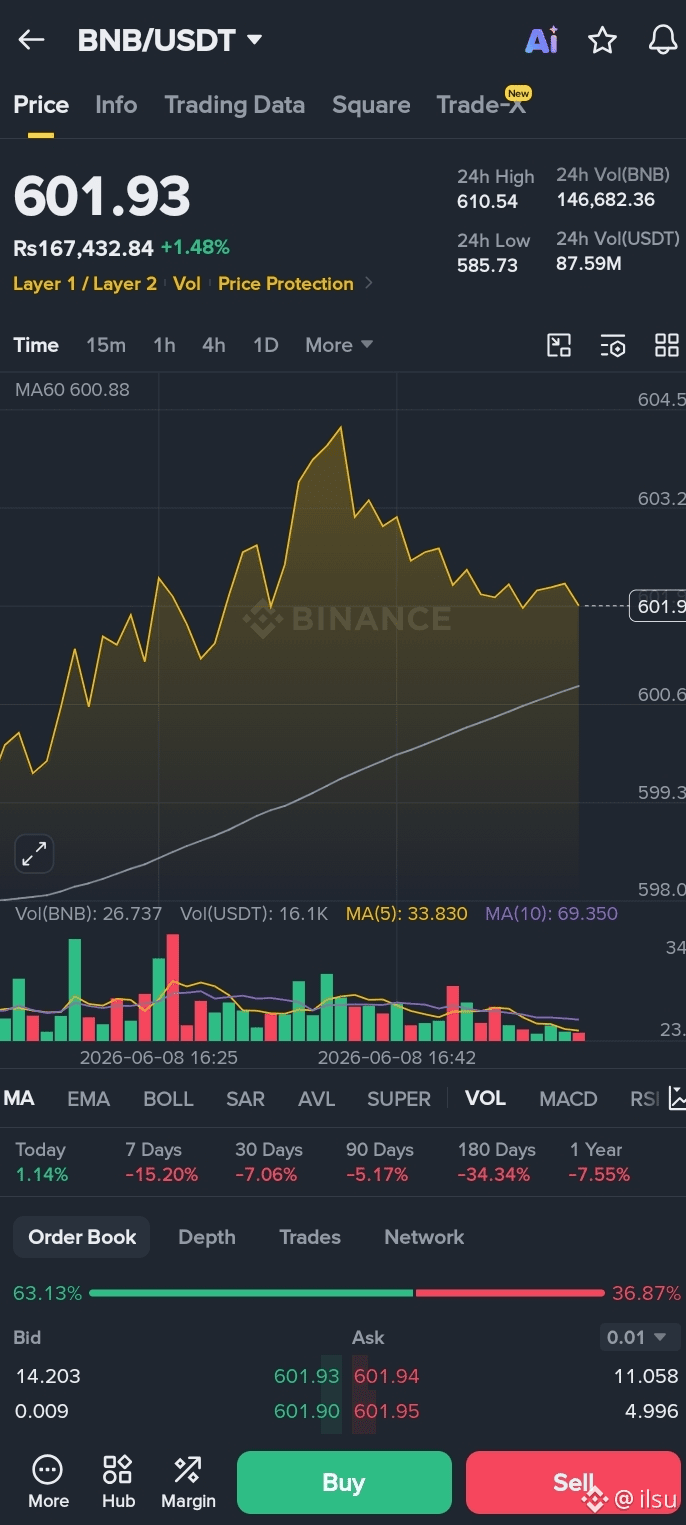
Task: Tap the back arrow icon
Action: point(31,40)
